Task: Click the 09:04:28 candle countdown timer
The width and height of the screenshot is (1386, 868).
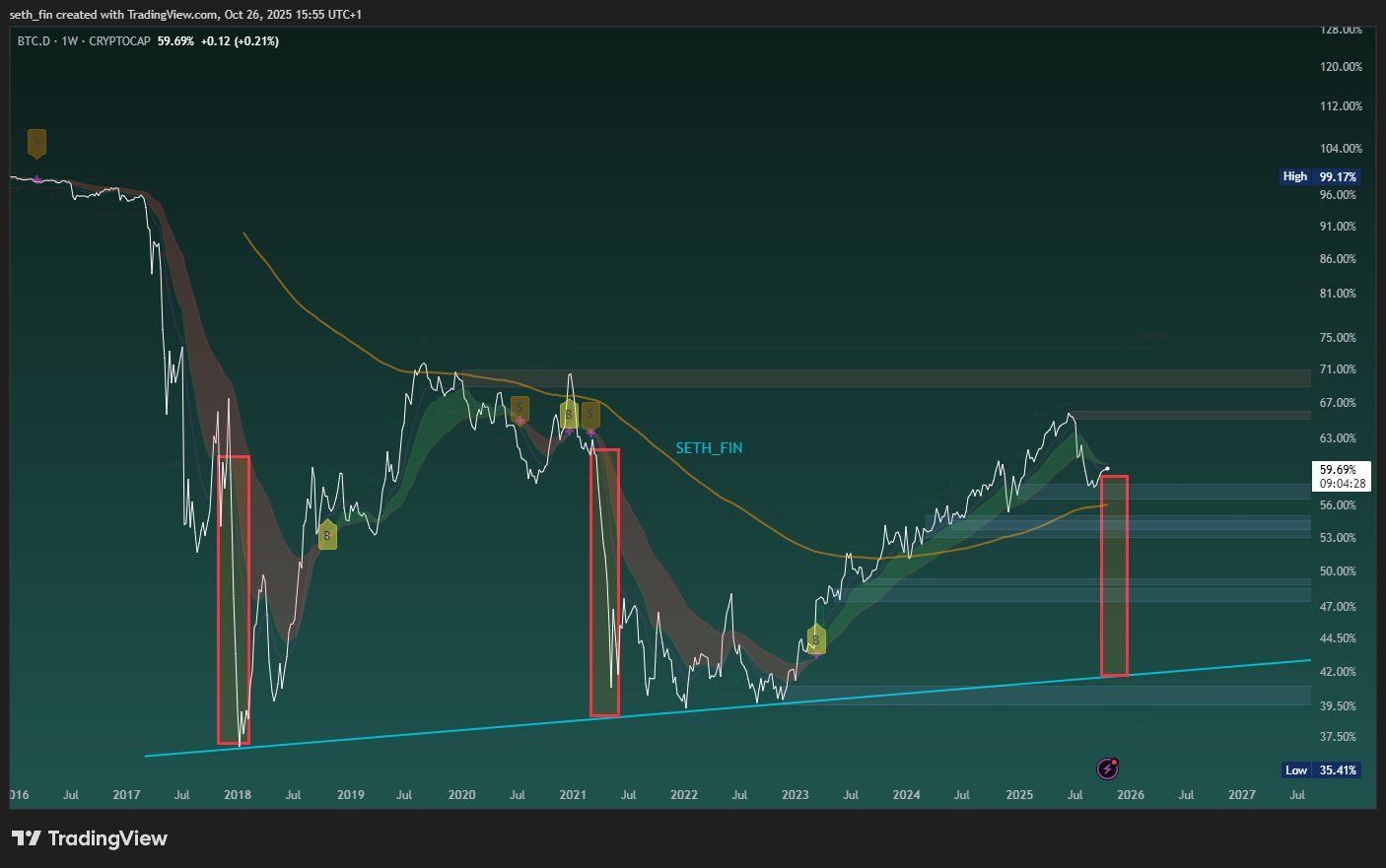Action: tap(1341, 483)
